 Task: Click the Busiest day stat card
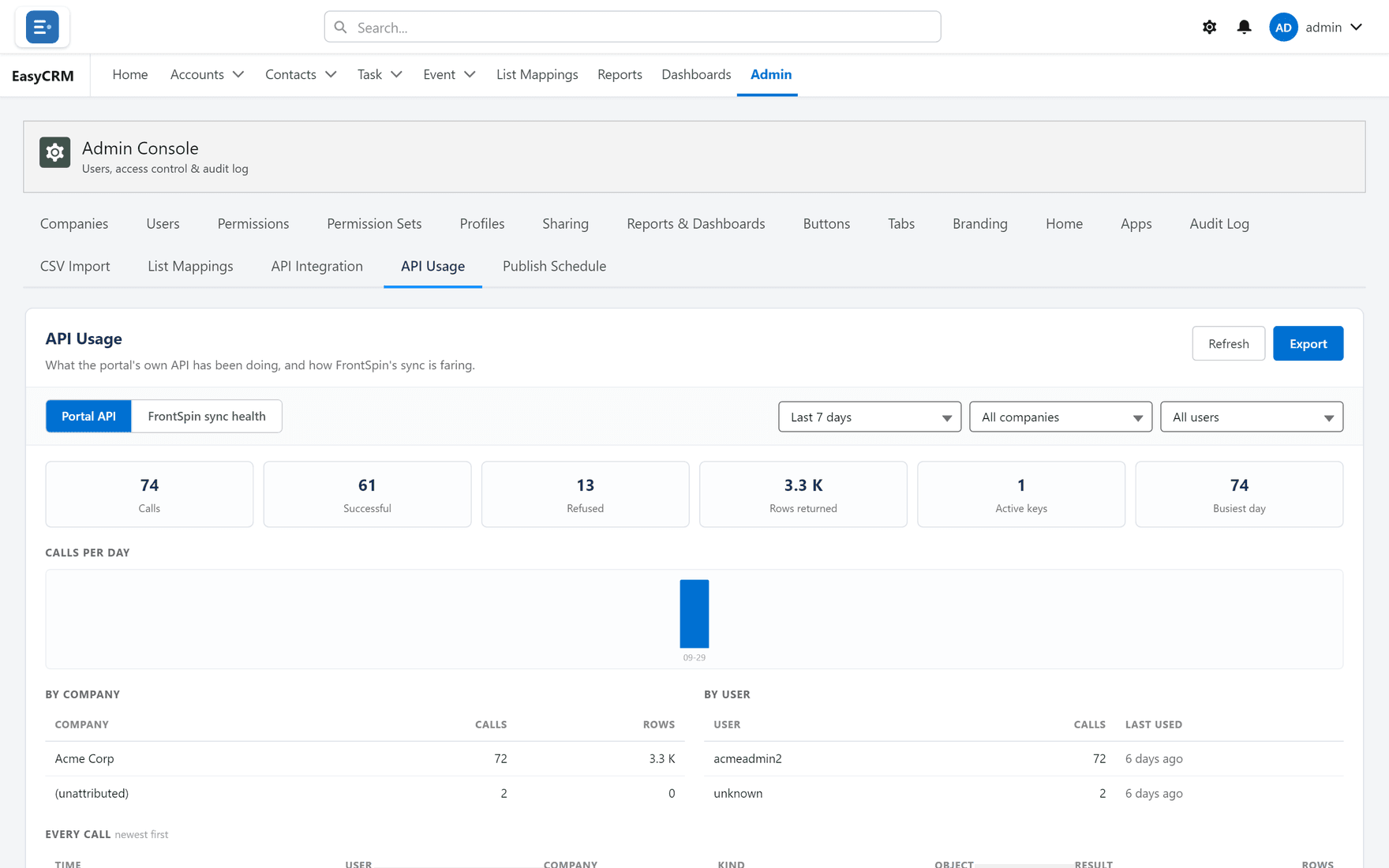pyautogui.click(x=1239, y=494)
